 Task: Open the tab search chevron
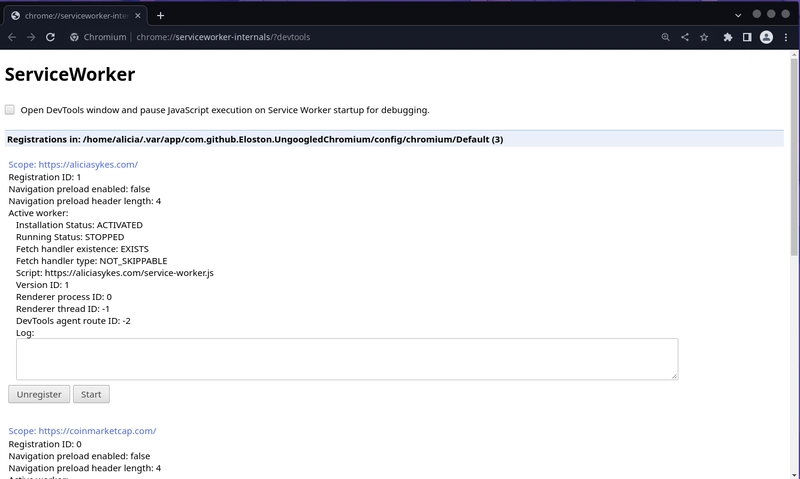click(x=738, y=15)
